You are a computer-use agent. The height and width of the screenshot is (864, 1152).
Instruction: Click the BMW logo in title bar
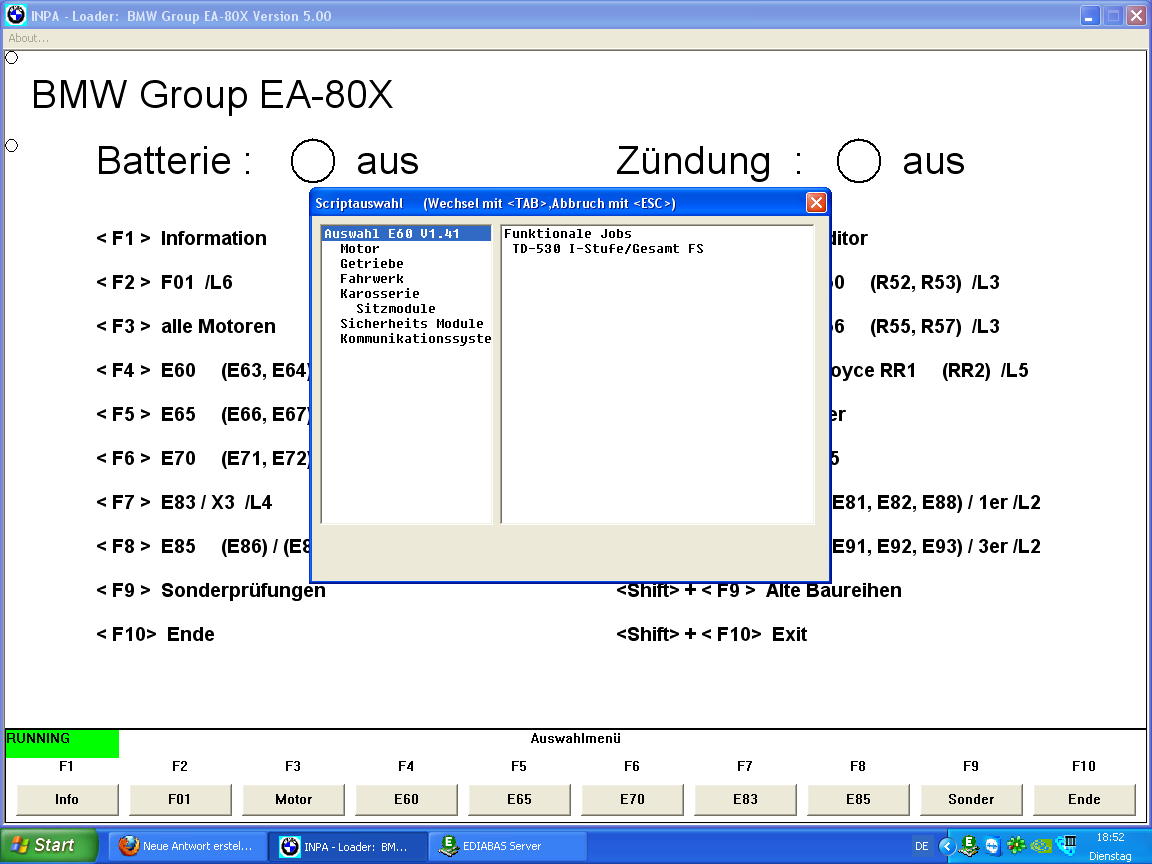(x=16, y=16)
